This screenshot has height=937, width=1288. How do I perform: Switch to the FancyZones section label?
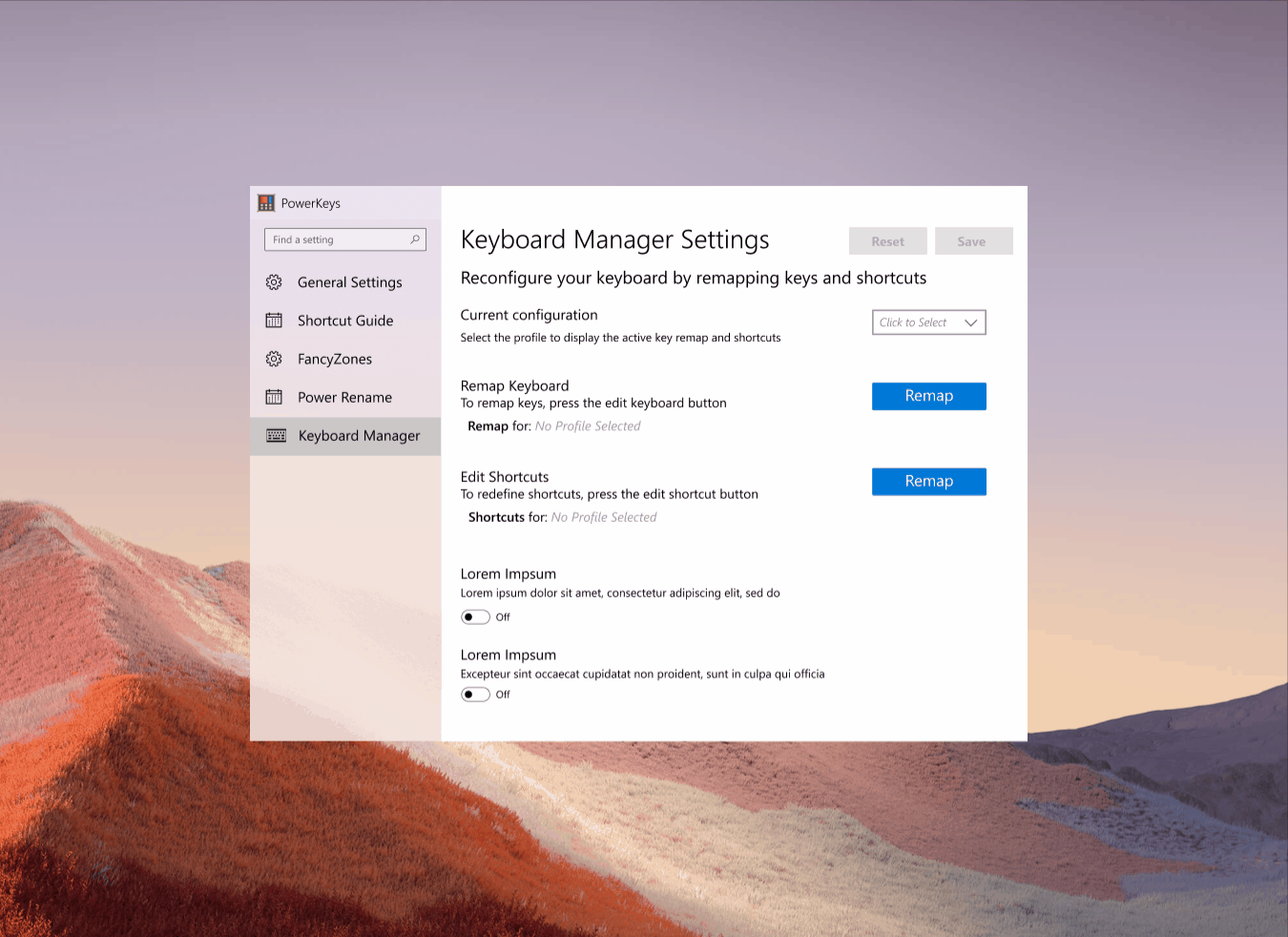(334, 359)
